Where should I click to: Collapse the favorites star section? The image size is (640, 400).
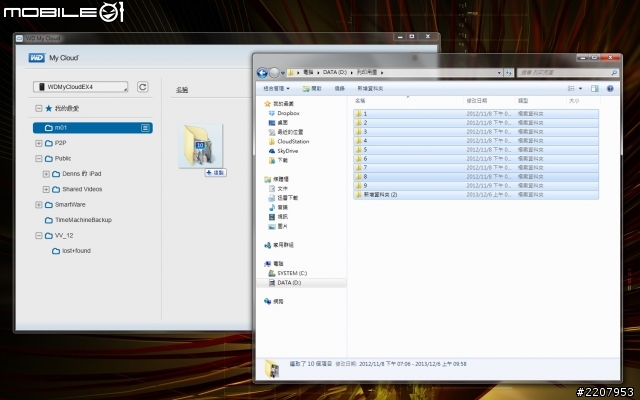(x=38, y=108)
